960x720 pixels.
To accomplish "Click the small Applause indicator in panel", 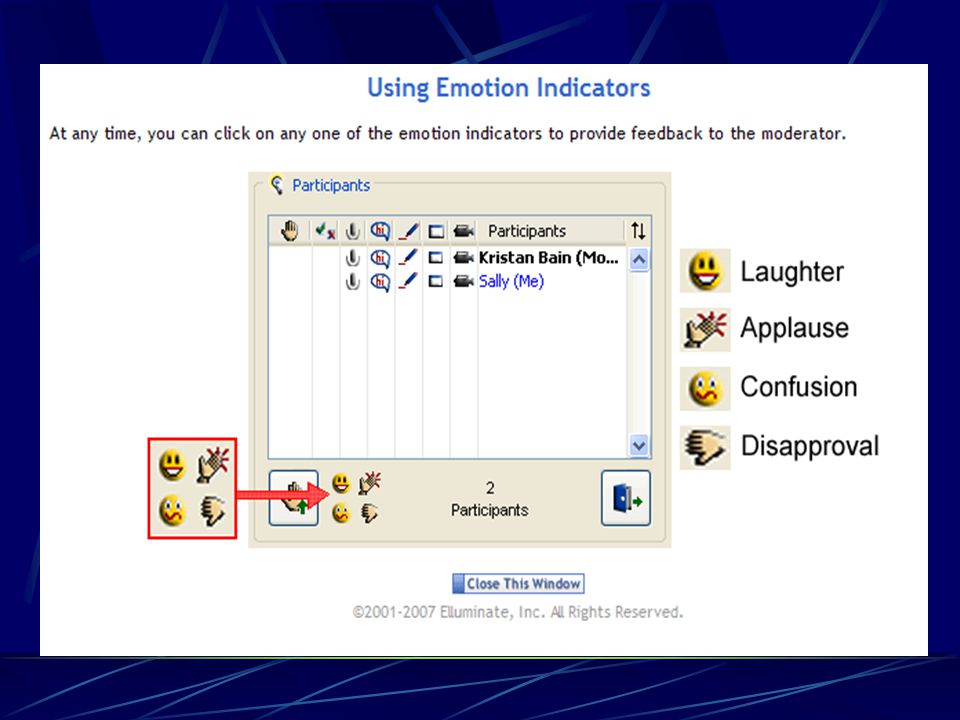I will pos(370,483).
